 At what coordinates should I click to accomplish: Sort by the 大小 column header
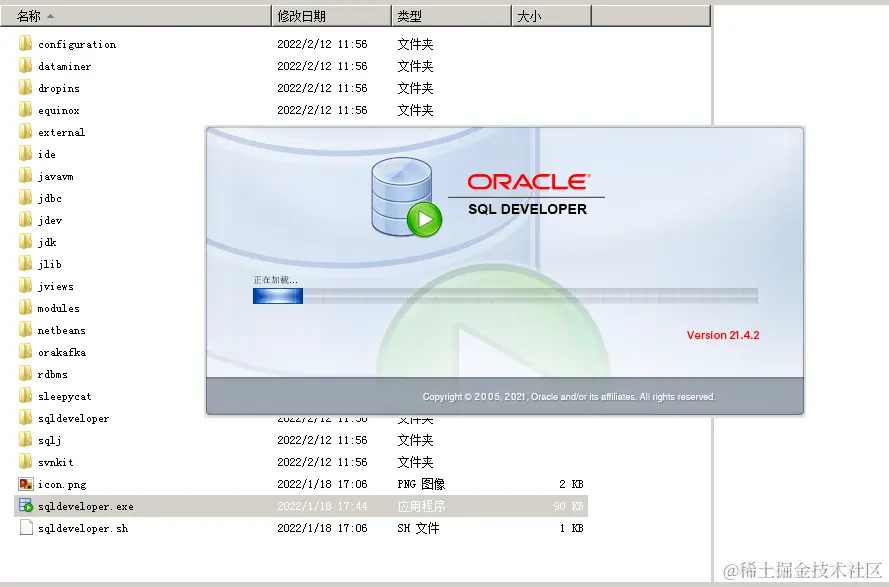click(552, 16)
